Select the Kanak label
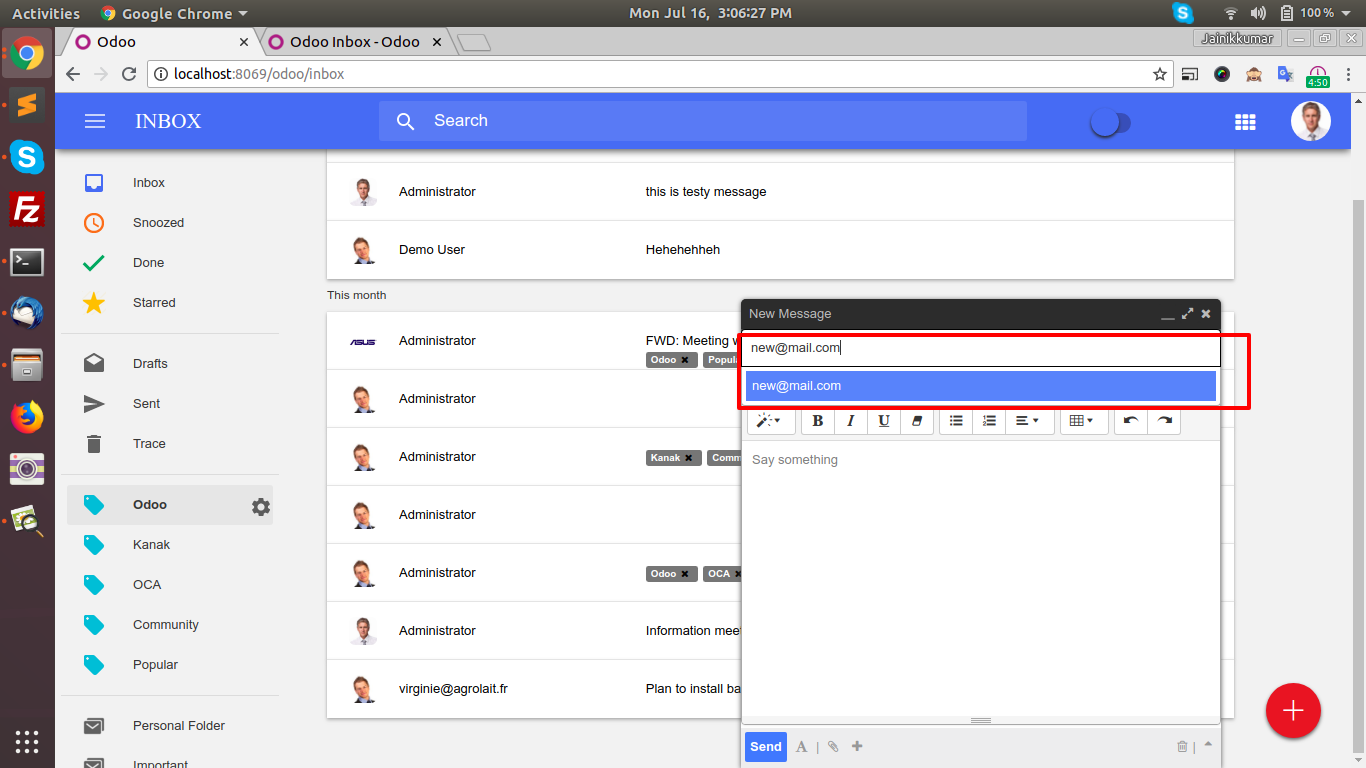1366x768 pixels. point(151,545)
